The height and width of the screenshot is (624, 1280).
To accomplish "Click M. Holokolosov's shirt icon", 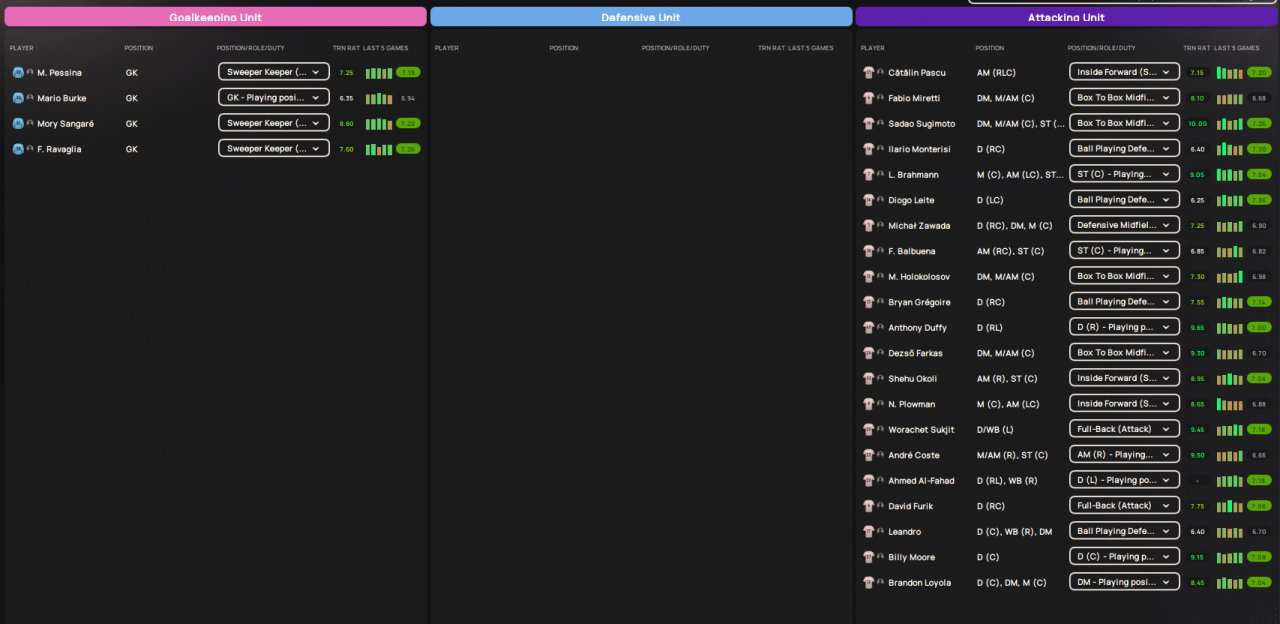I will [x=869, y=276].
